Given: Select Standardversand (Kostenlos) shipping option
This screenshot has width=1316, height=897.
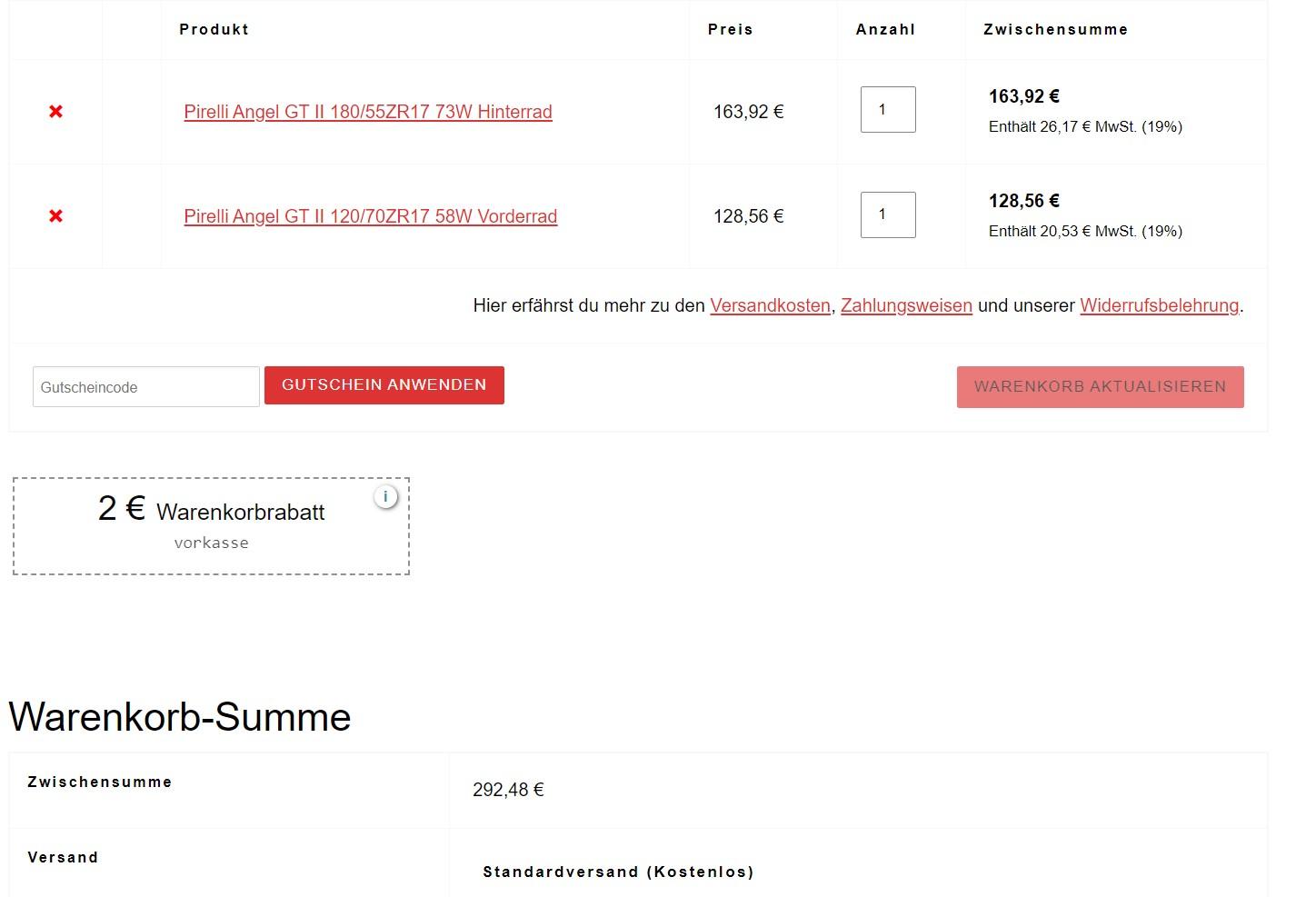Looking at the screenshot, I should tap(619, 872).
